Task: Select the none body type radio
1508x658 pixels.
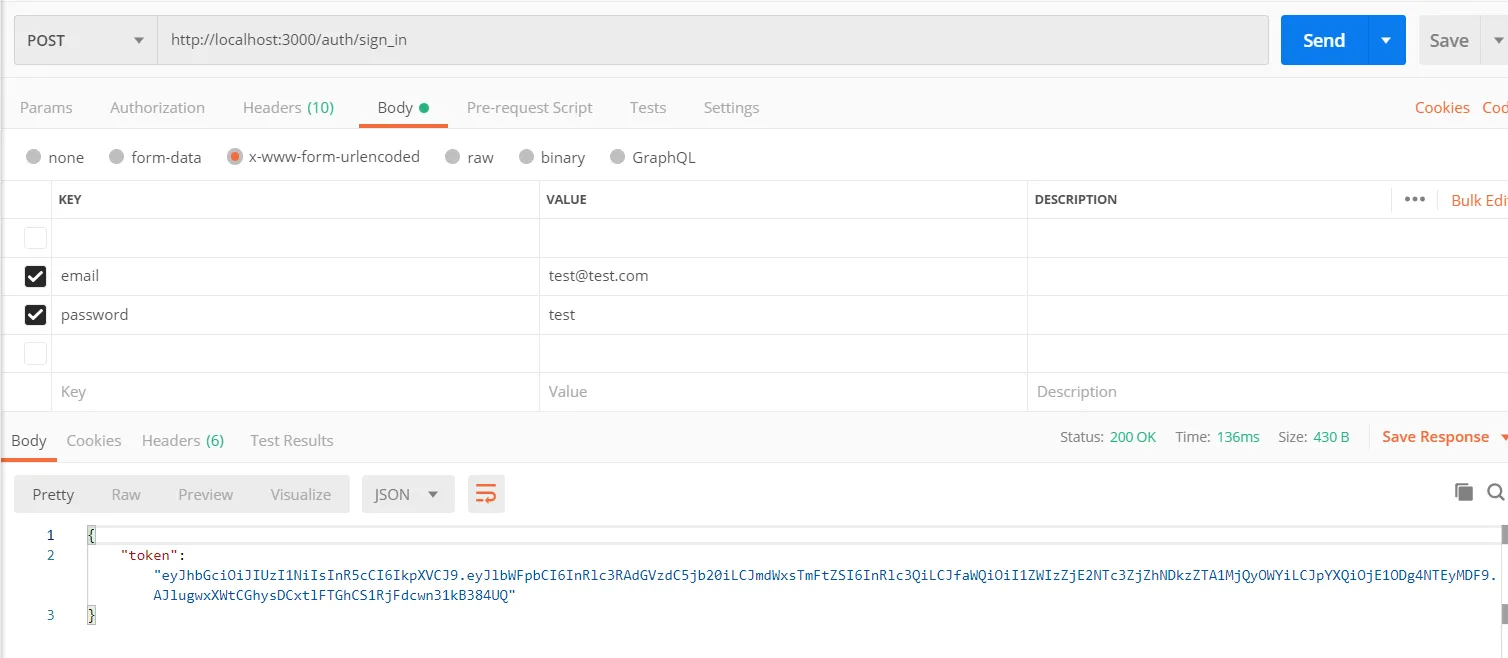Action: click(34, 157)
